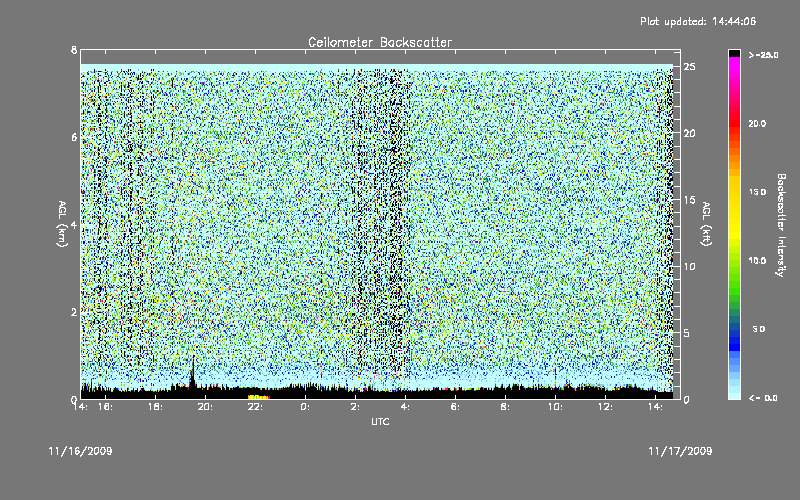Viewport: 800px width, 500px height.
Task: Click the "11/17/2009" end date
Action: click(680, 451)
